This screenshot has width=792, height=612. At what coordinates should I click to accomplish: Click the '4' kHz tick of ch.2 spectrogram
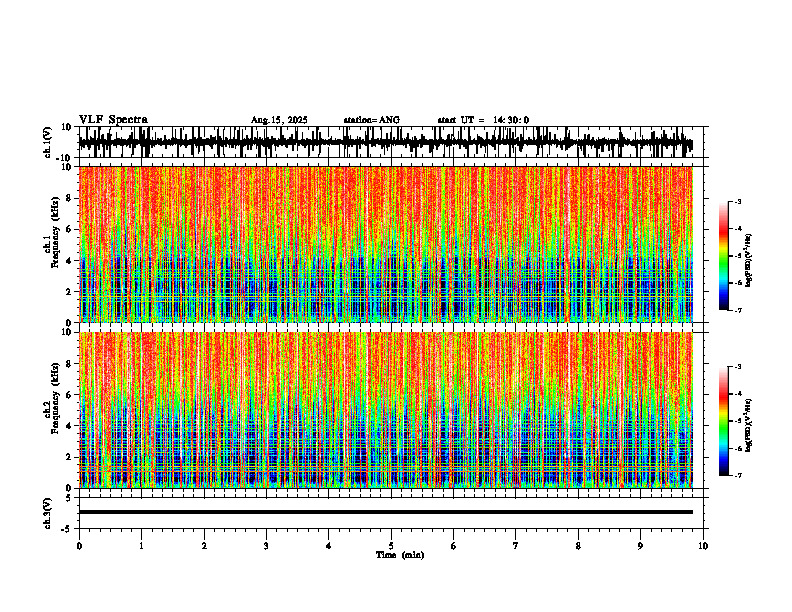[69, 426]
